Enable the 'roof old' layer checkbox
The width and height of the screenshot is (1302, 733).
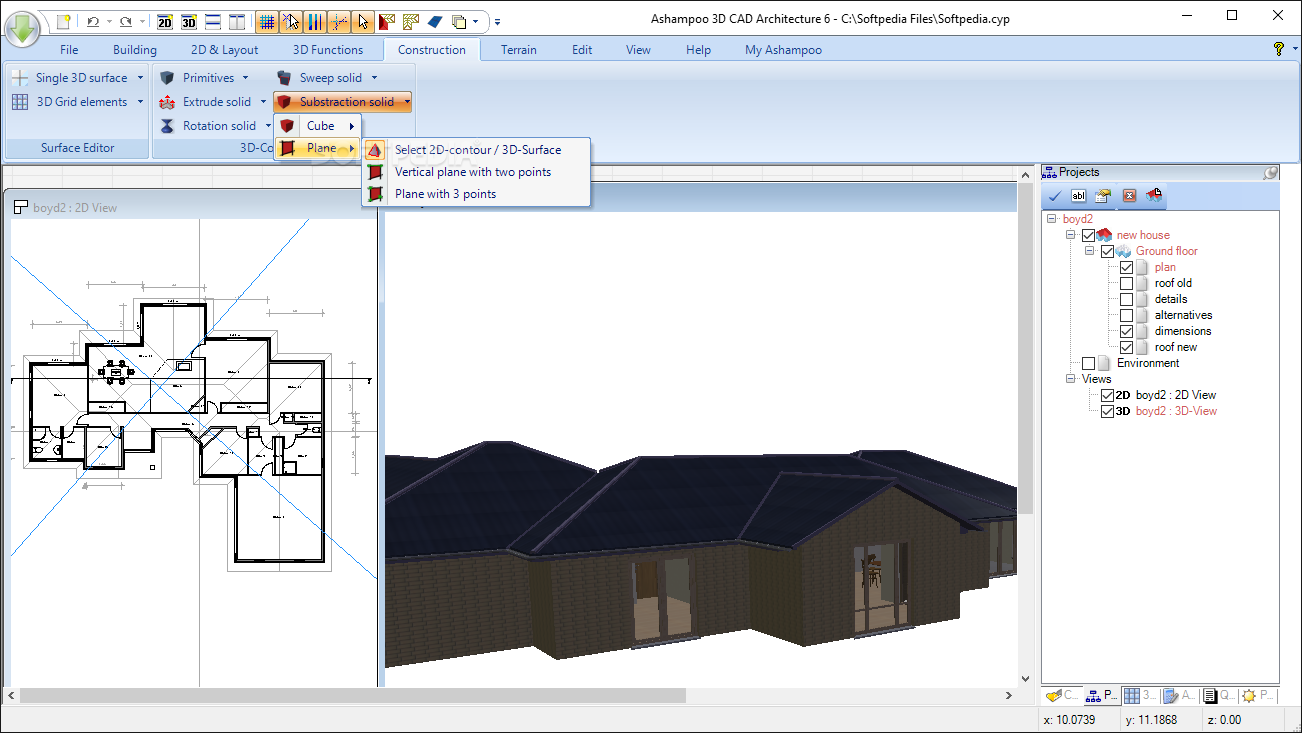(1126, 283)
